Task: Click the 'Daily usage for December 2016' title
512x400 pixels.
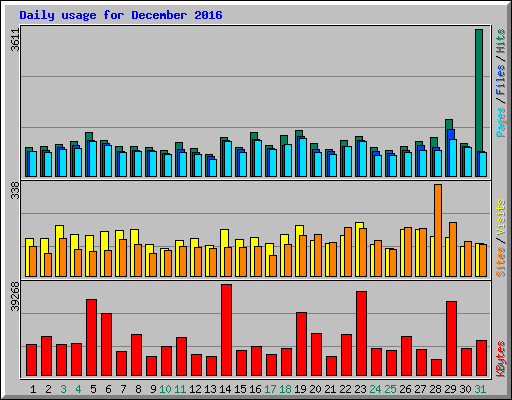Action: coord(121,15)
